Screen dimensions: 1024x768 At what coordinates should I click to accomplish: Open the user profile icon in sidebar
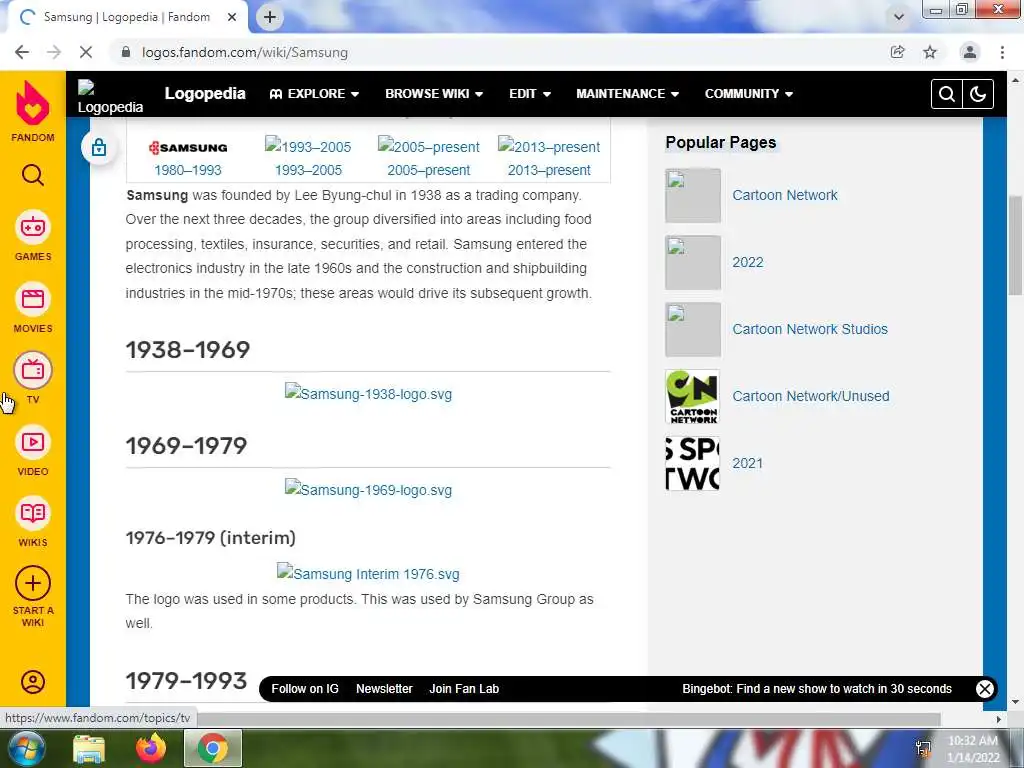pyautogui.click(x=33, y=682)
